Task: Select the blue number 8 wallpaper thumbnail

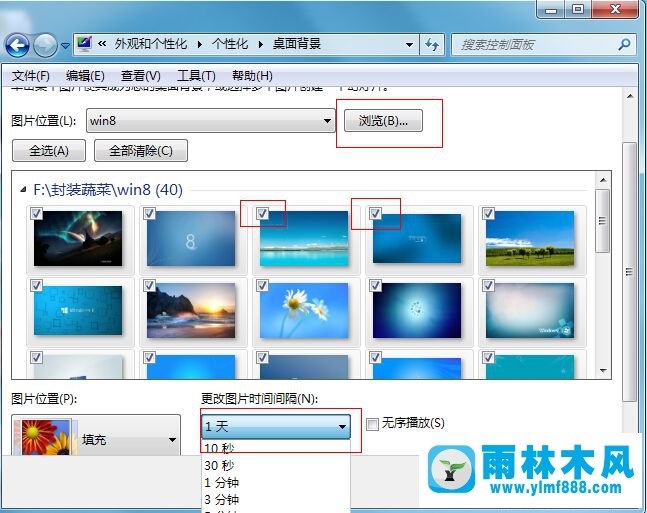Action: (191, 238)
